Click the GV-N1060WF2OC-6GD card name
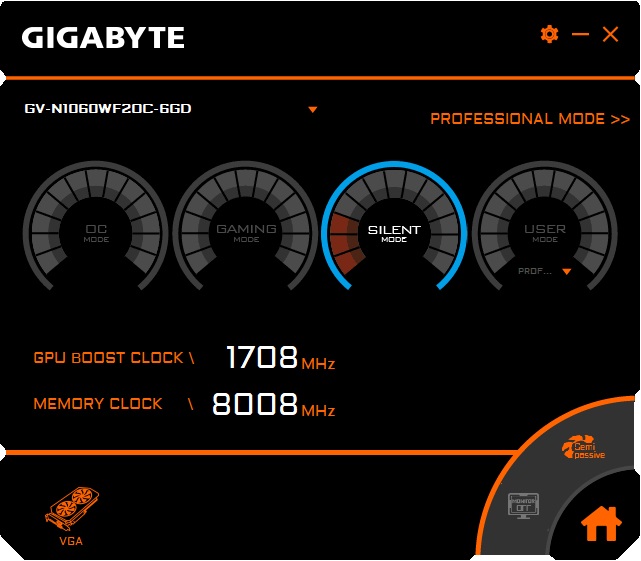 108,109
